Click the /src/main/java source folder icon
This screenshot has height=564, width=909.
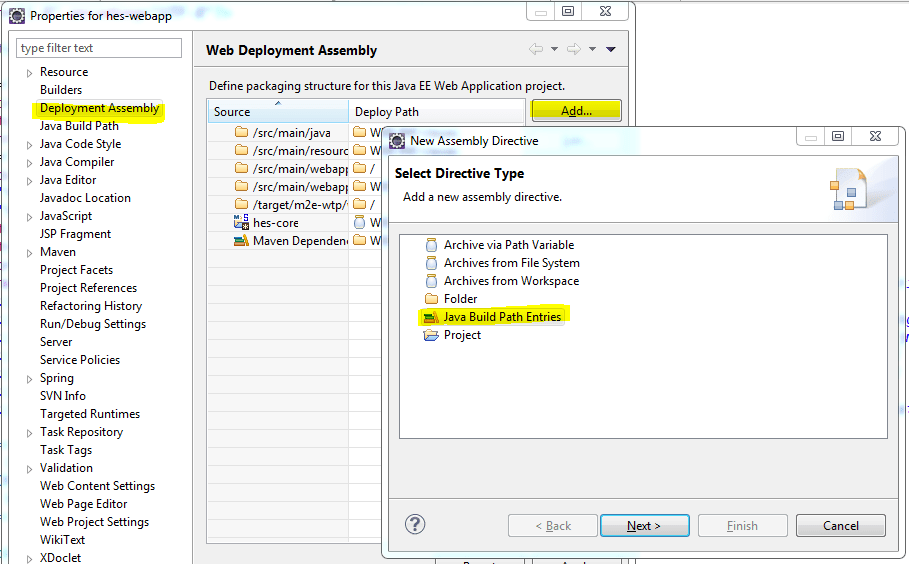pos(242,132)
